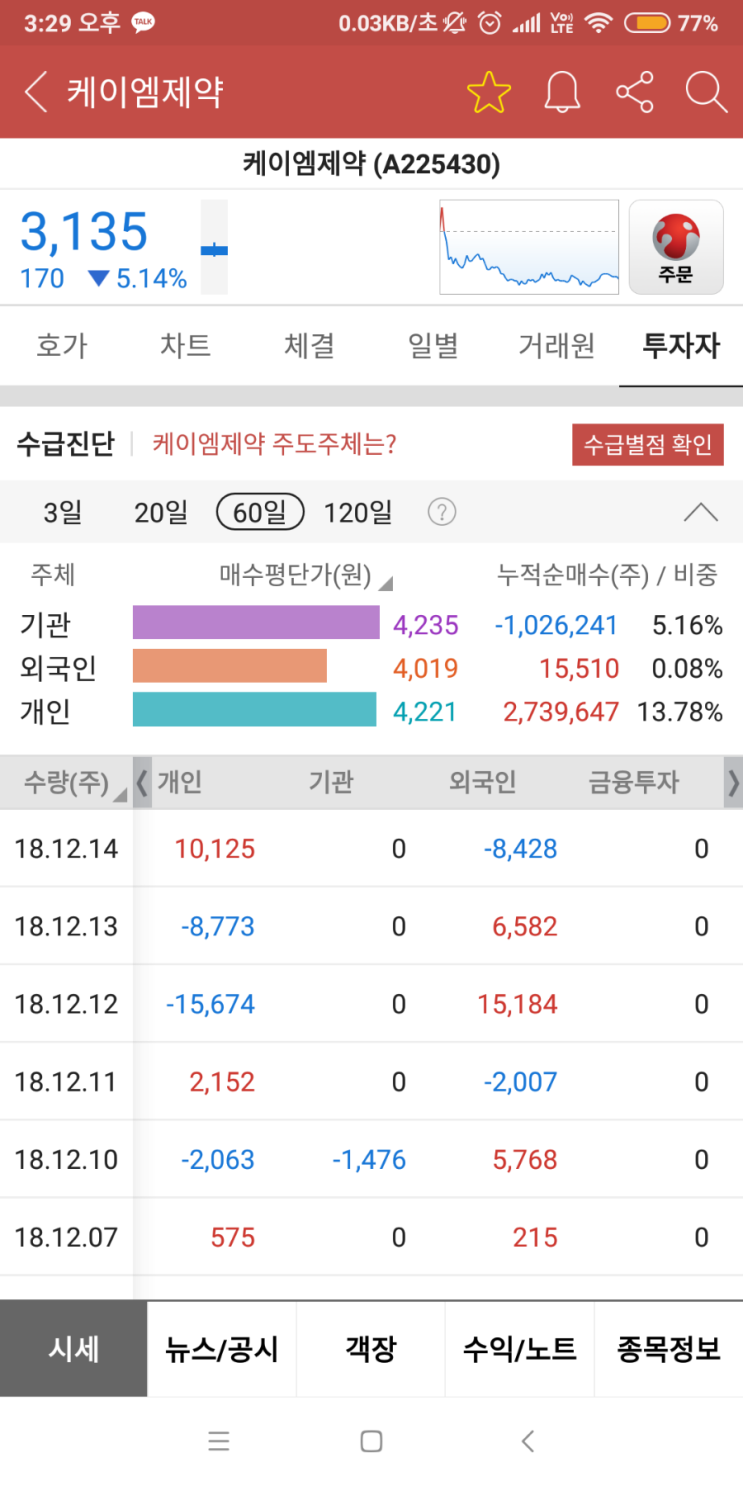Select the 18.12.13 row date
The height and width of the screenshot is (1486, 743).
click(x=66, y=926)
